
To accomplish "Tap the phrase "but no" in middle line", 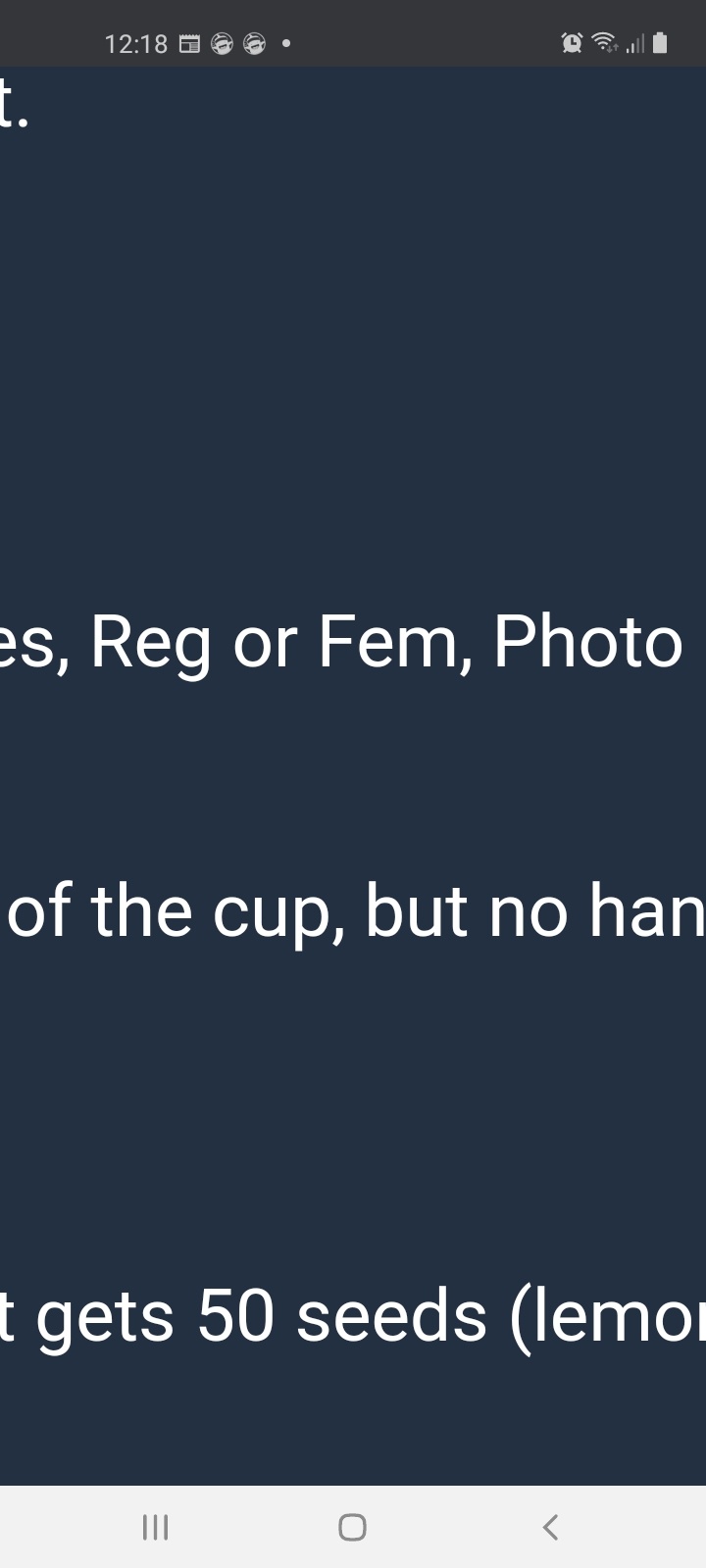I will [467, 911].
